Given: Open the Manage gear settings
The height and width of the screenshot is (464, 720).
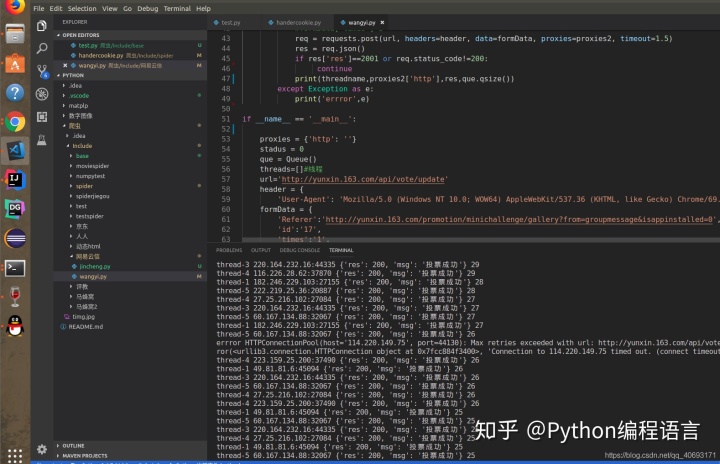Looking at the screenshot, I should [x=42, y=449].
